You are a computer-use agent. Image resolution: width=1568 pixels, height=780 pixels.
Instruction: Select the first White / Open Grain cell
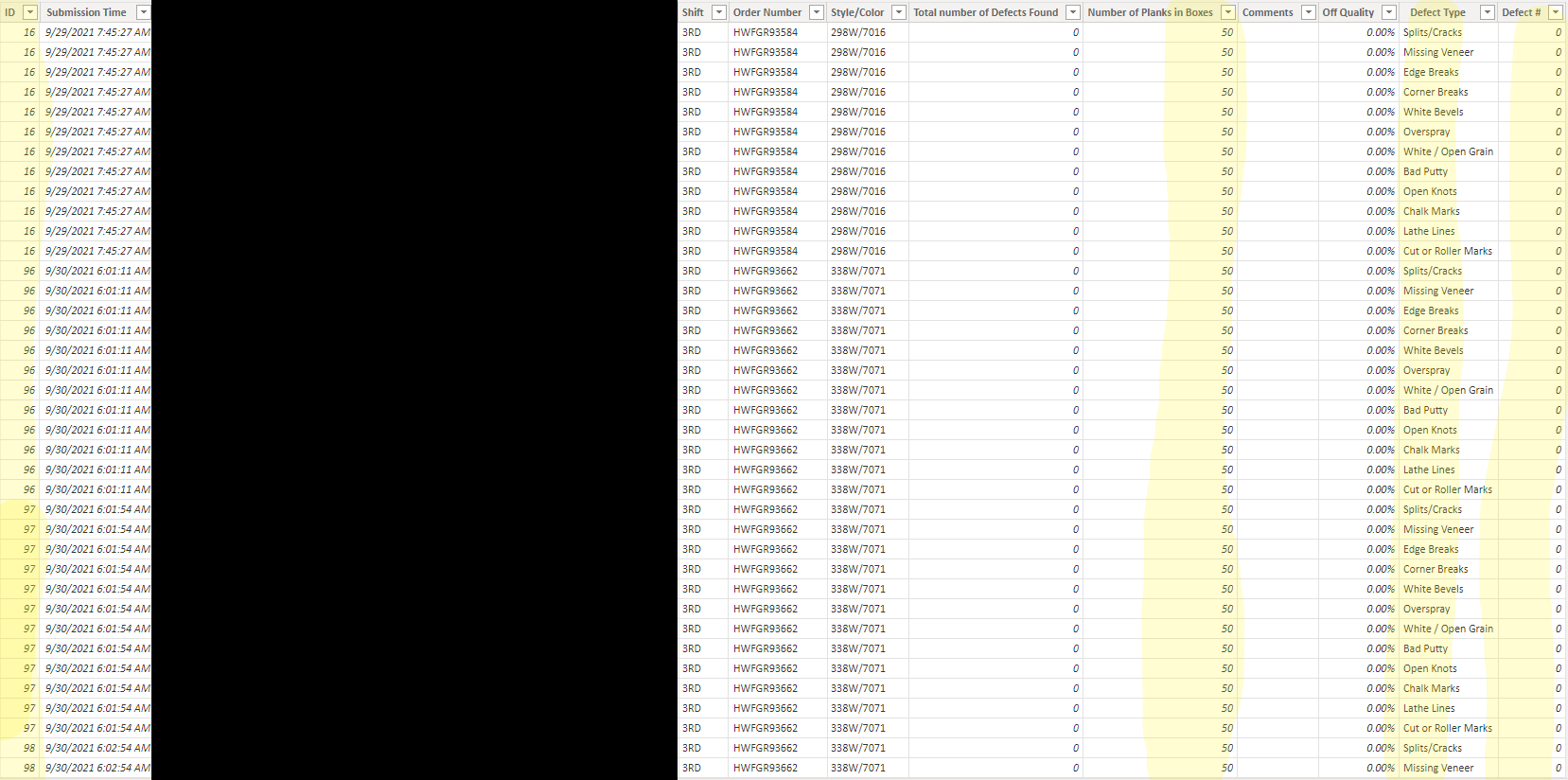coord(1449,151)
